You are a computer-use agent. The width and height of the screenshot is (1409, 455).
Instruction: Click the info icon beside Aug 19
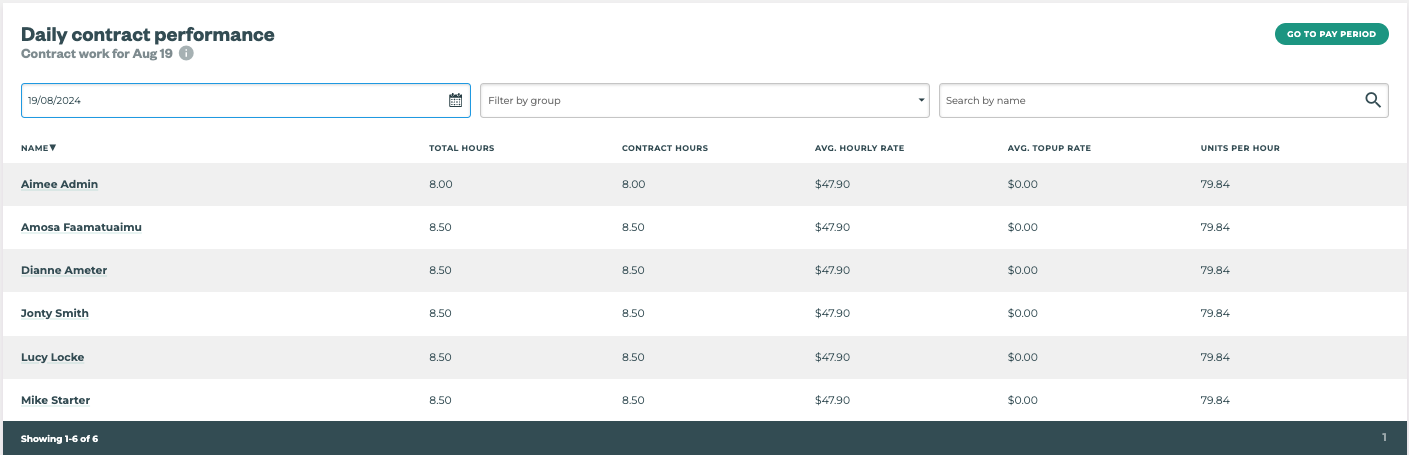[186, 54]
